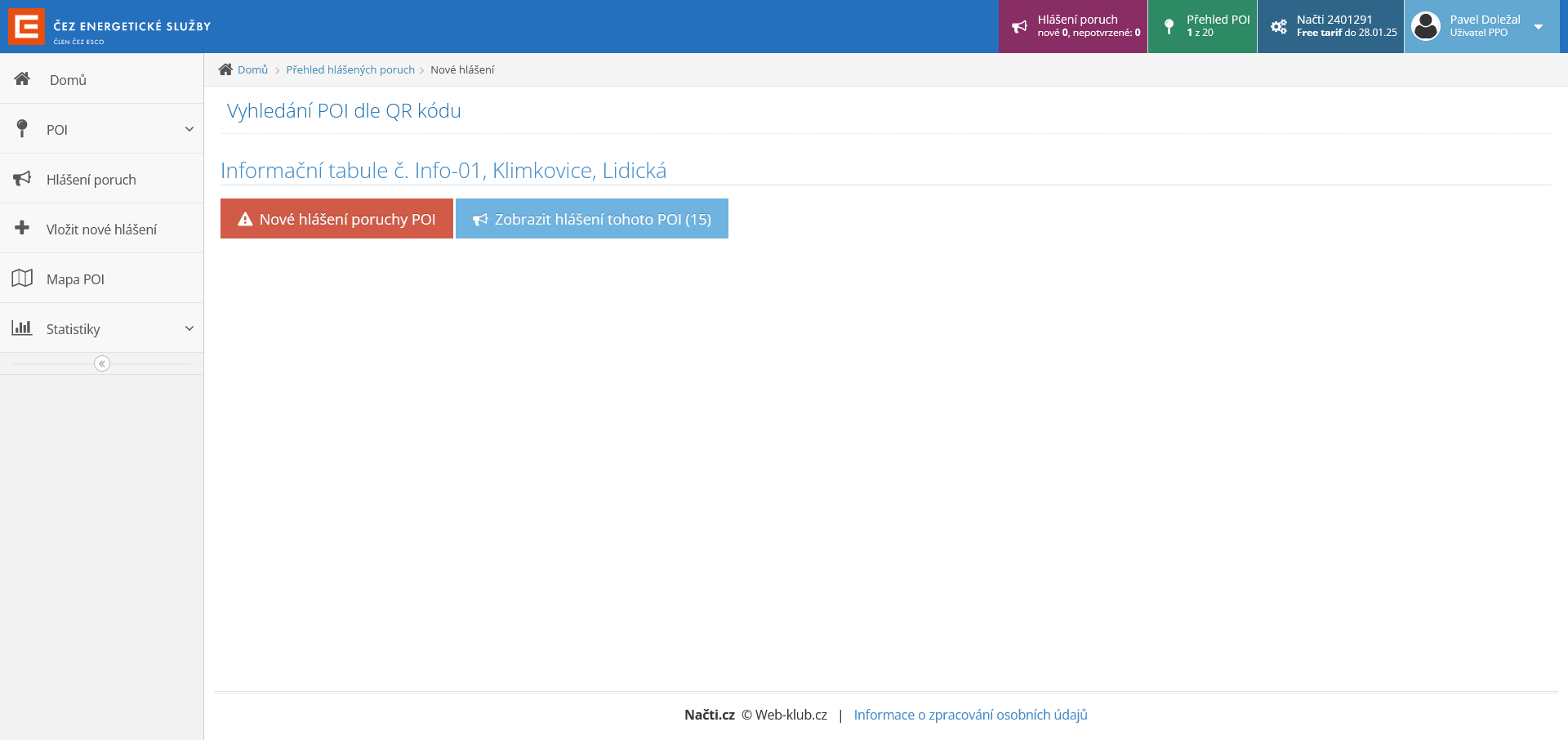Click the Domů breadcrumb link

coord(252,70)
